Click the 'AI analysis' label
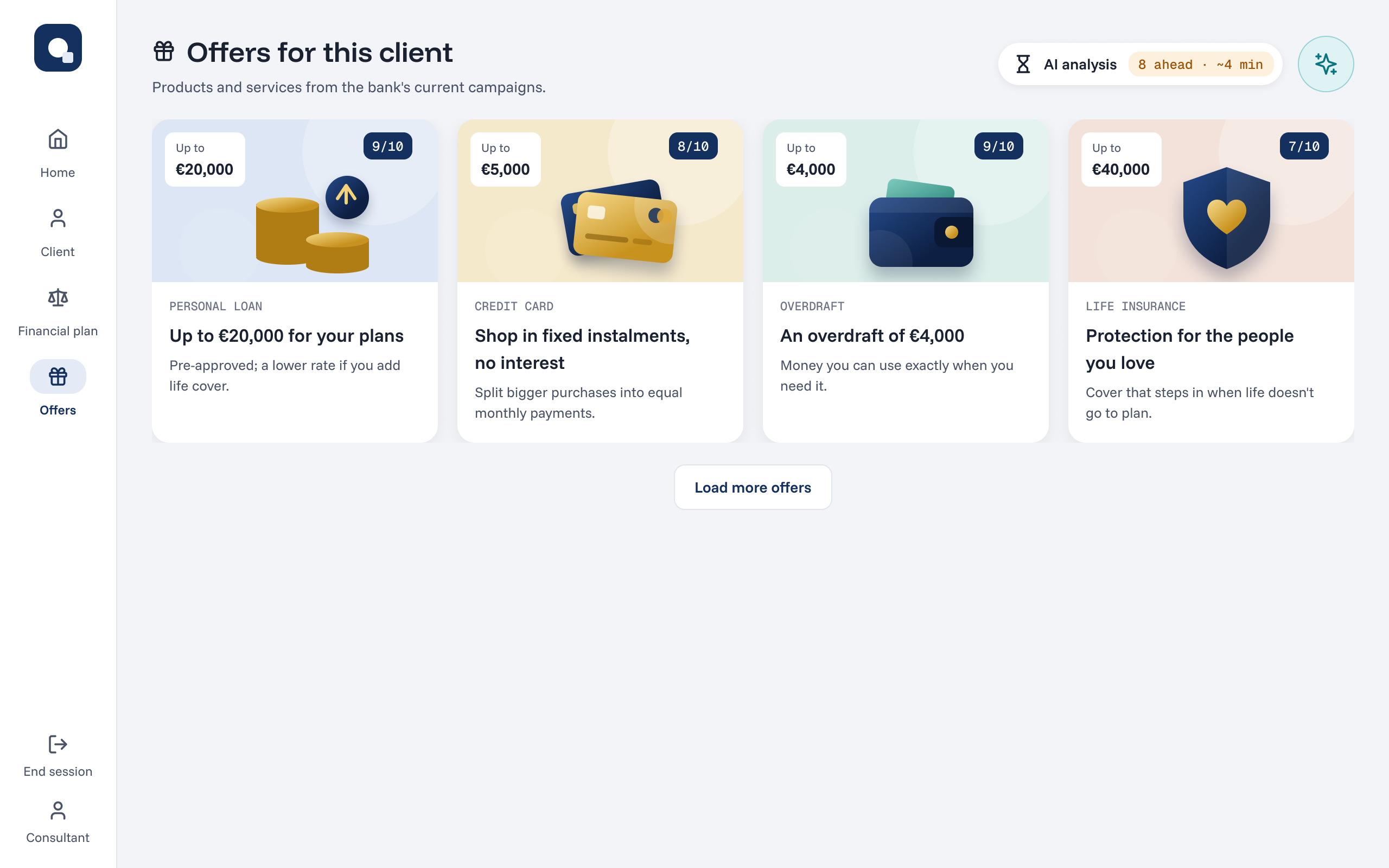This screenshot has height=868, width=1389. tap(1080, 65)
